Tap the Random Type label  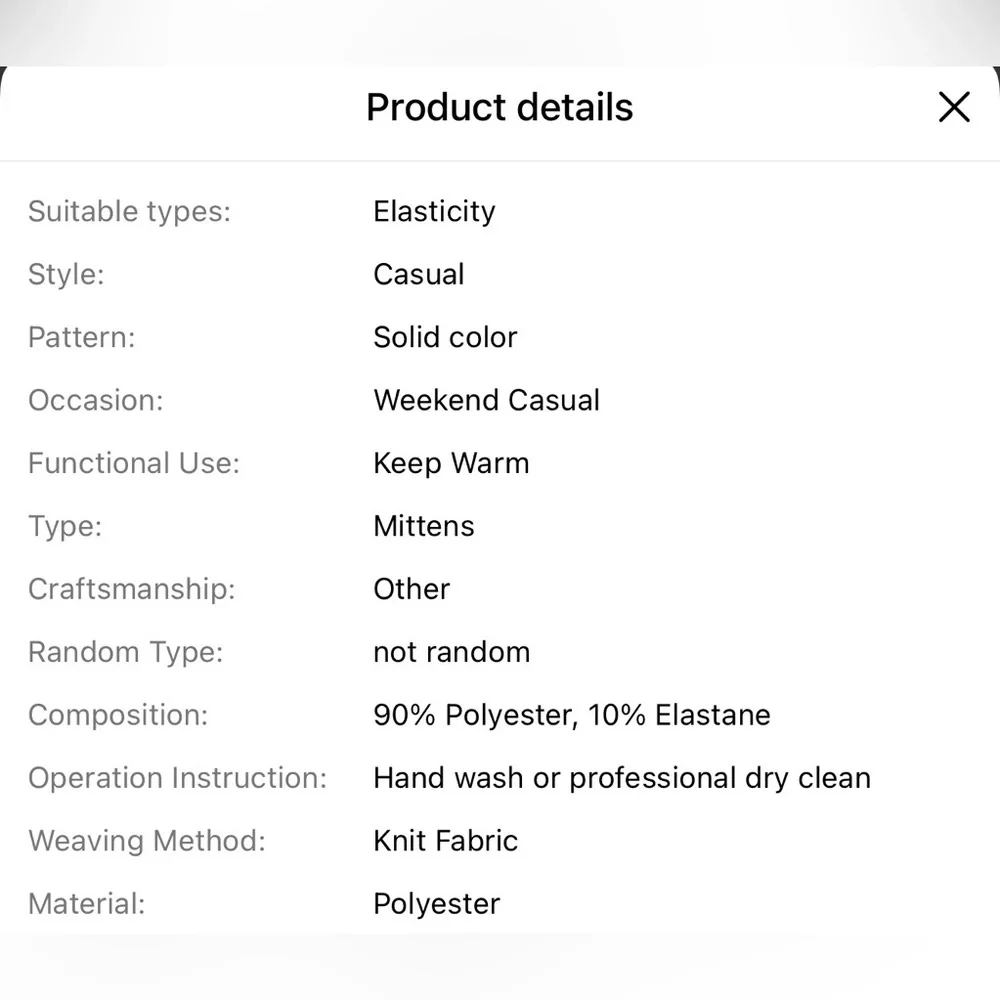pyautogui.click(x=126, y=652)
